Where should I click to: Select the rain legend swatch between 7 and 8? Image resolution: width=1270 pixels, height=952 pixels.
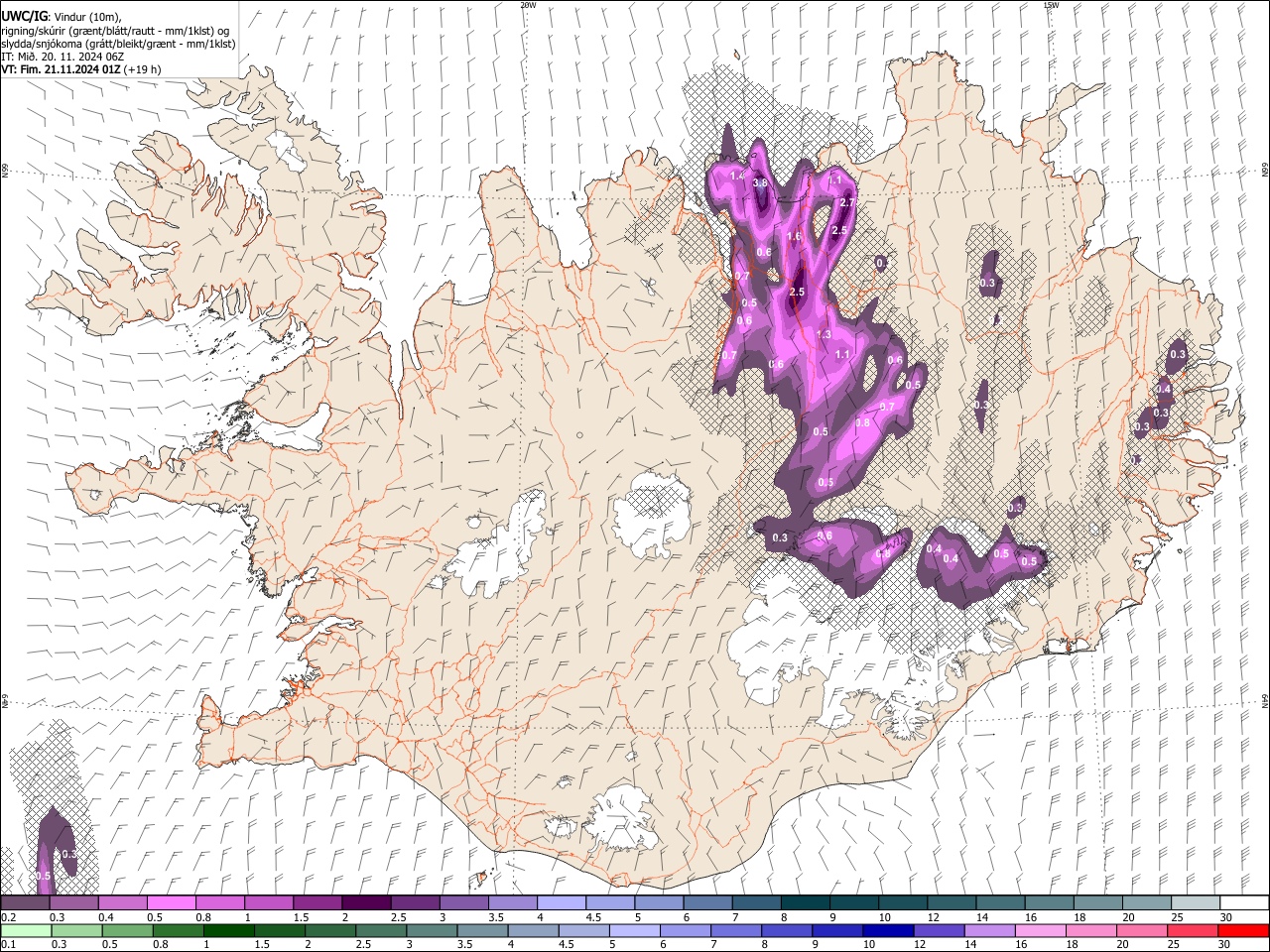736,930
